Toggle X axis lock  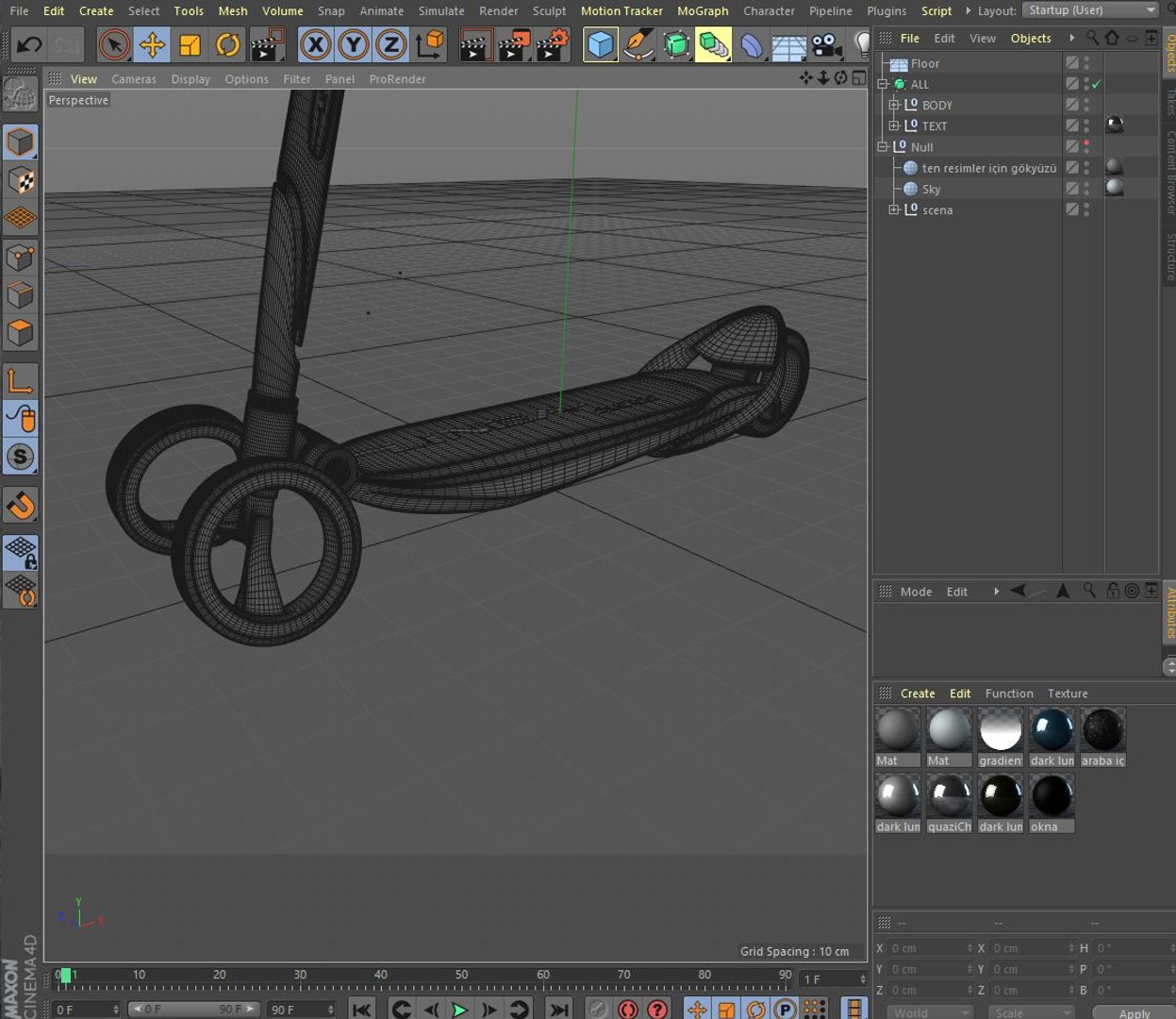click(x=315, y=44)
